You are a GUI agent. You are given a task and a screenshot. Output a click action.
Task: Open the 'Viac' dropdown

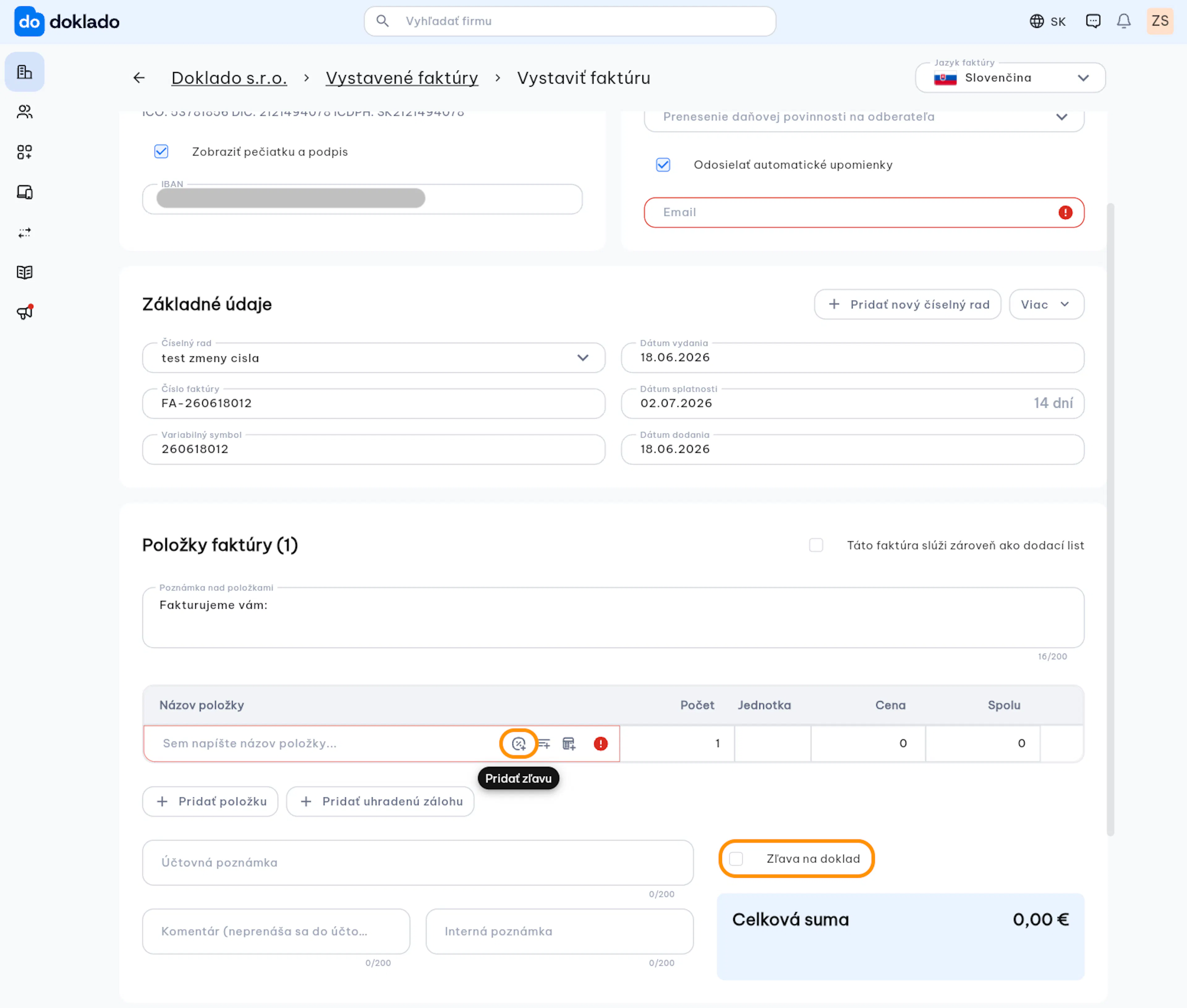1046,304
